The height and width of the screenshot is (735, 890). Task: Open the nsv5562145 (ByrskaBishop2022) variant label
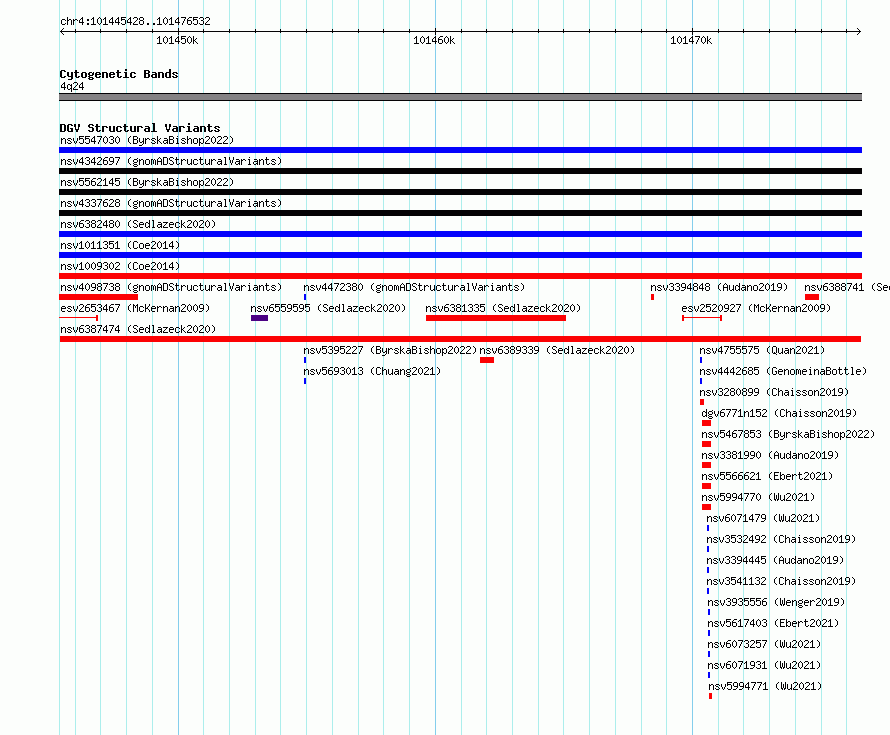147,182
